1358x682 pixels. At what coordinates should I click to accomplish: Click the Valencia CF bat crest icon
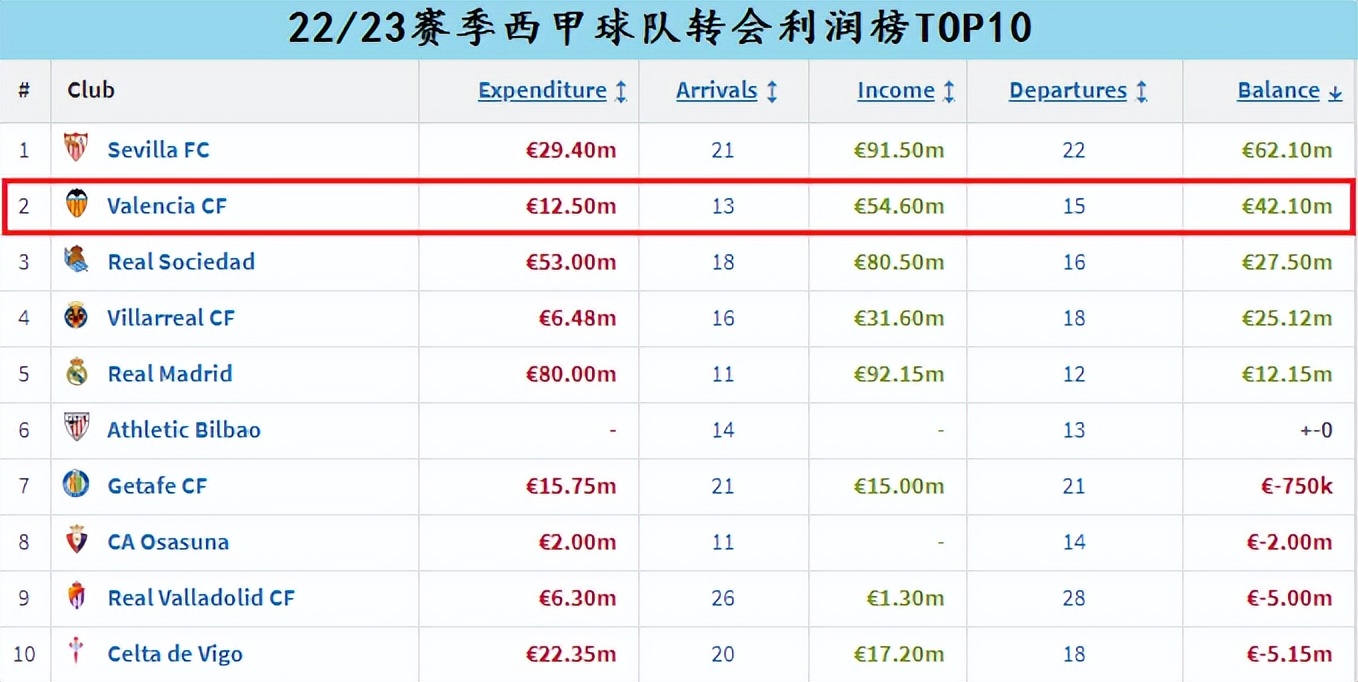[x=76, y=204]
